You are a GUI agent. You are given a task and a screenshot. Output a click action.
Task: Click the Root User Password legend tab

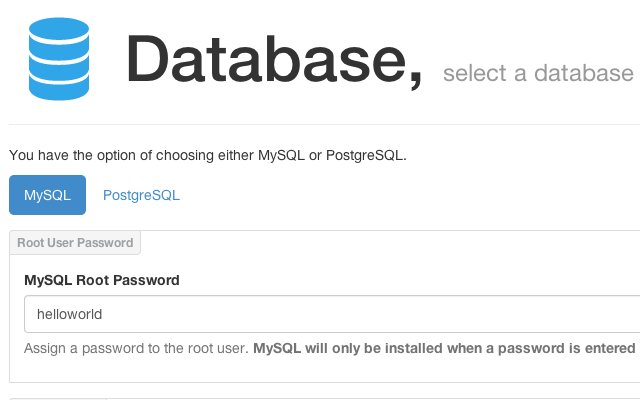75,242
